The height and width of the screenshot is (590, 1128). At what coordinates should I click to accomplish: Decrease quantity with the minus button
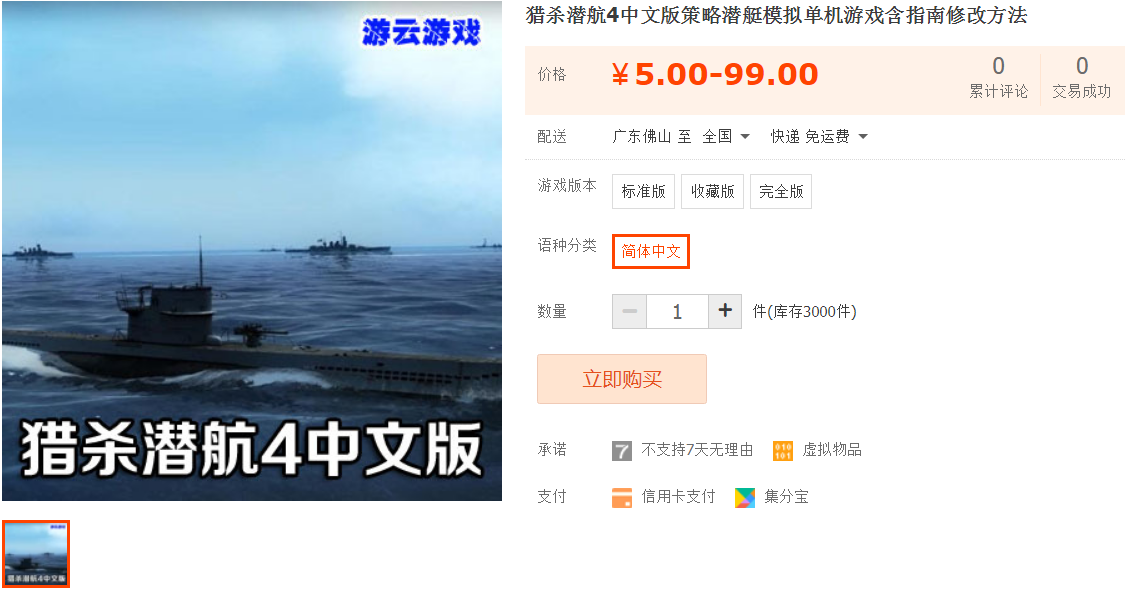click(629, 311)
